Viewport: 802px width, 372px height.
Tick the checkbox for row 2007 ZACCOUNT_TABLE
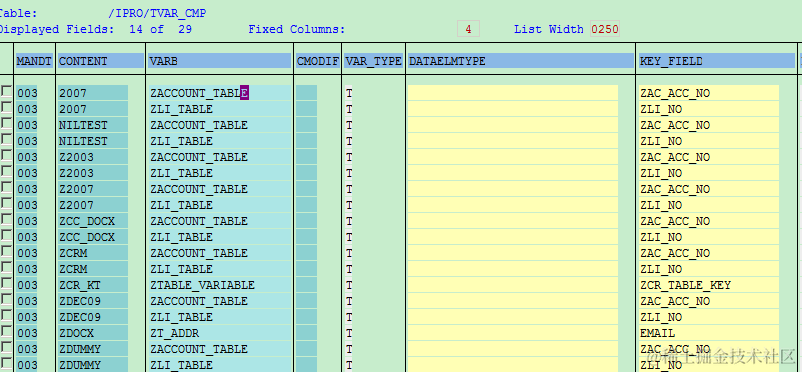[x=6, y=92]
